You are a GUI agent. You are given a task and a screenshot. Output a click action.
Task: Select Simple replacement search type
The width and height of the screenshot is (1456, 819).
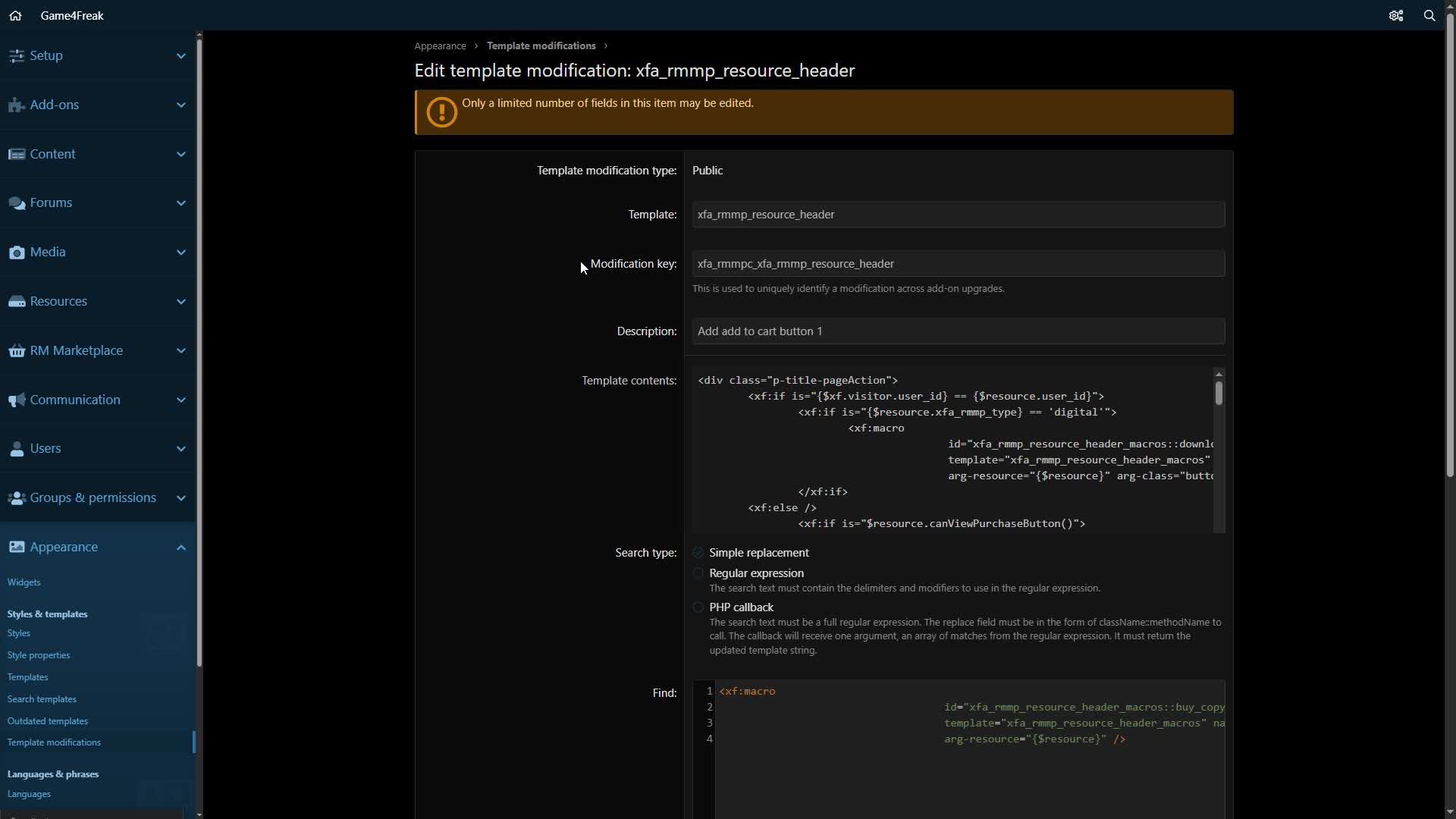point(698,553)
